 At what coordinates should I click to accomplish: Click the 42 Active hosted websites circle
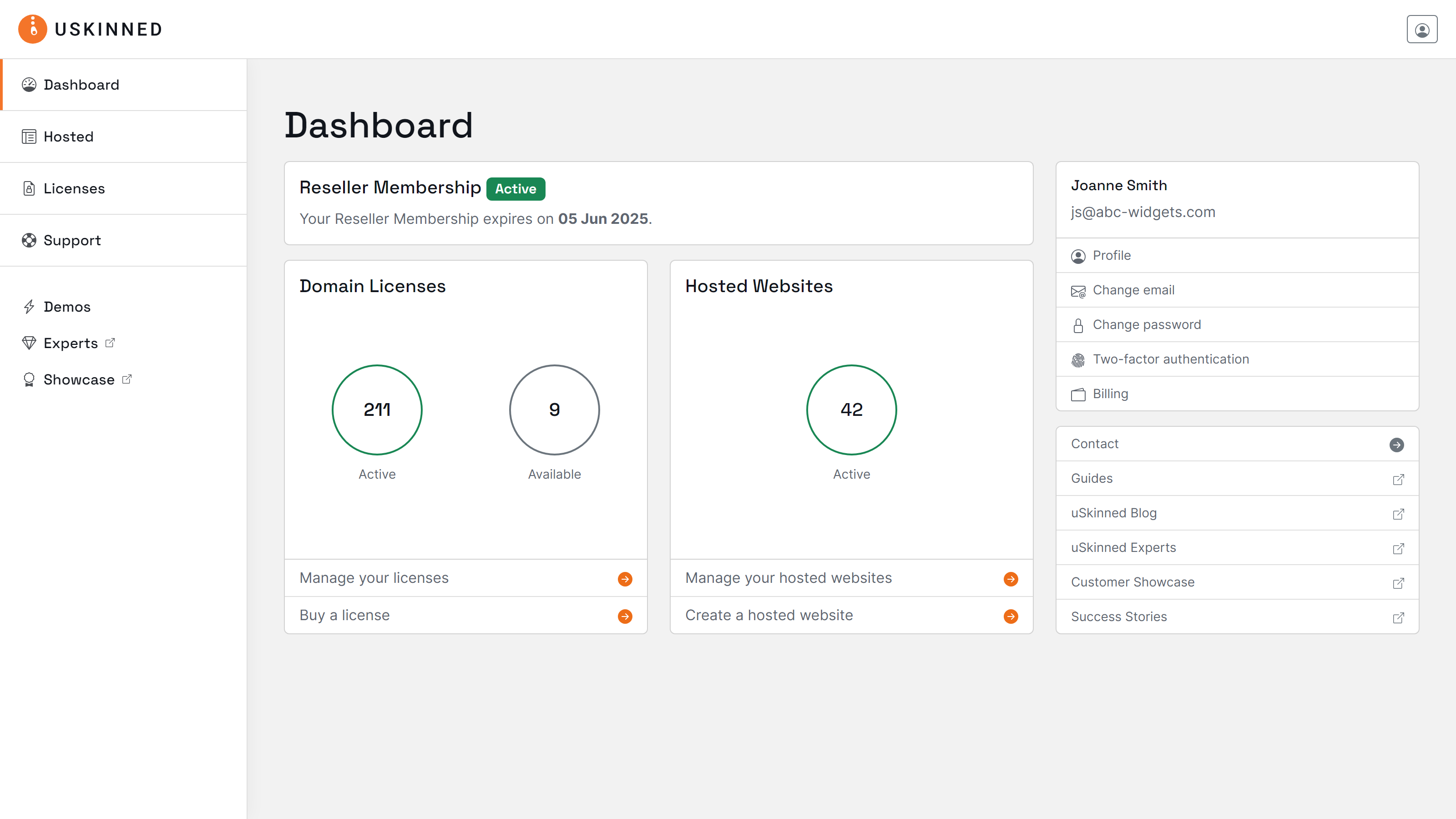pos(851,410)
